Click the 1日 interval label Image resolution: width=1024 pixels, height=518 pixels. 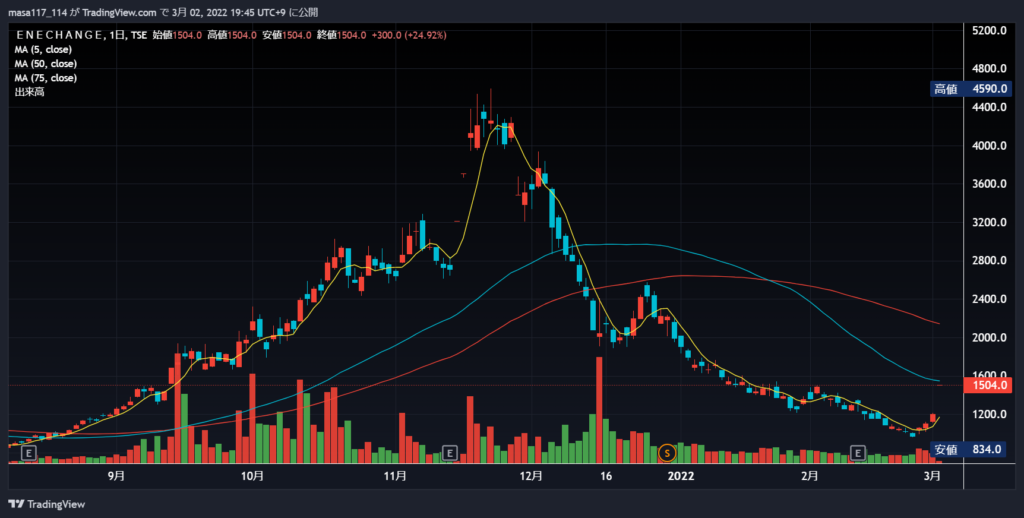click(117, 35)
